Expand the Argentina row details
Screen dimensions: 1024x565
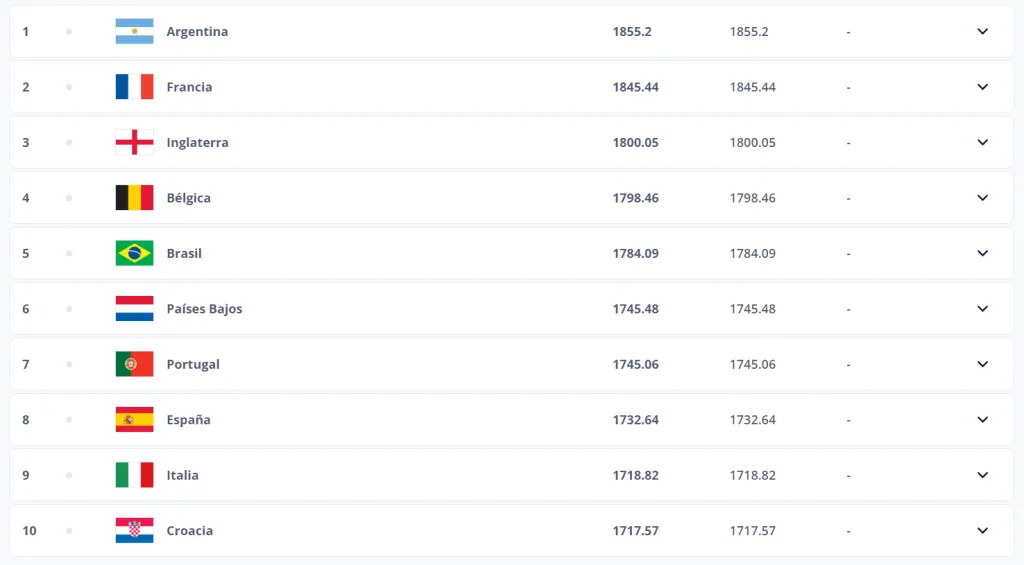coord(982,31)
